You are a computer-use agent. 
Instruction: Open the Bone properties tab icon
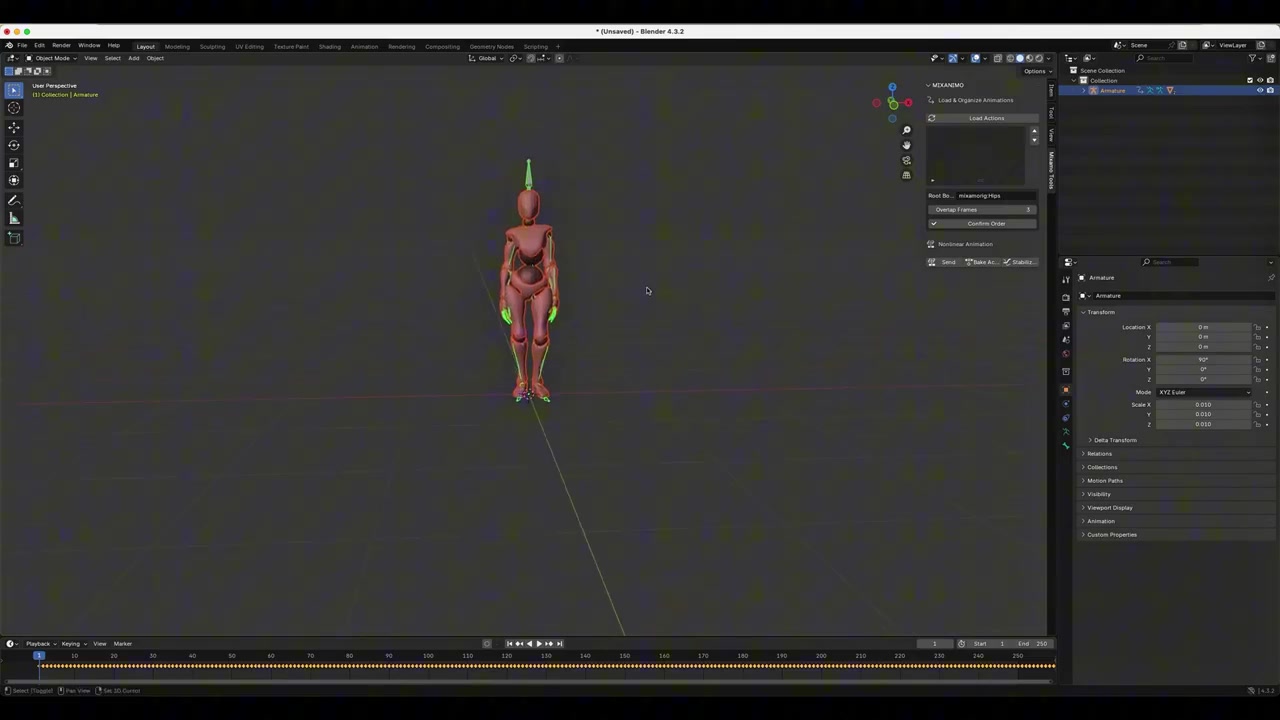1066,446
